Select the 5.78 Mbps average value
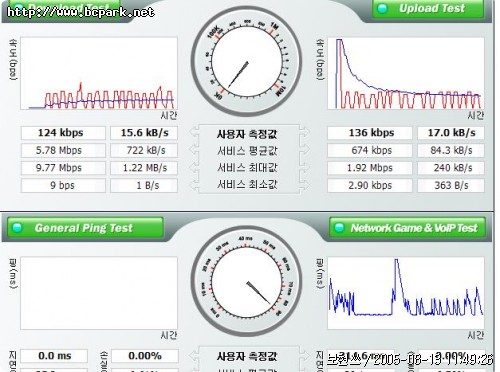 pyautogui.click(x=63, y=150)
